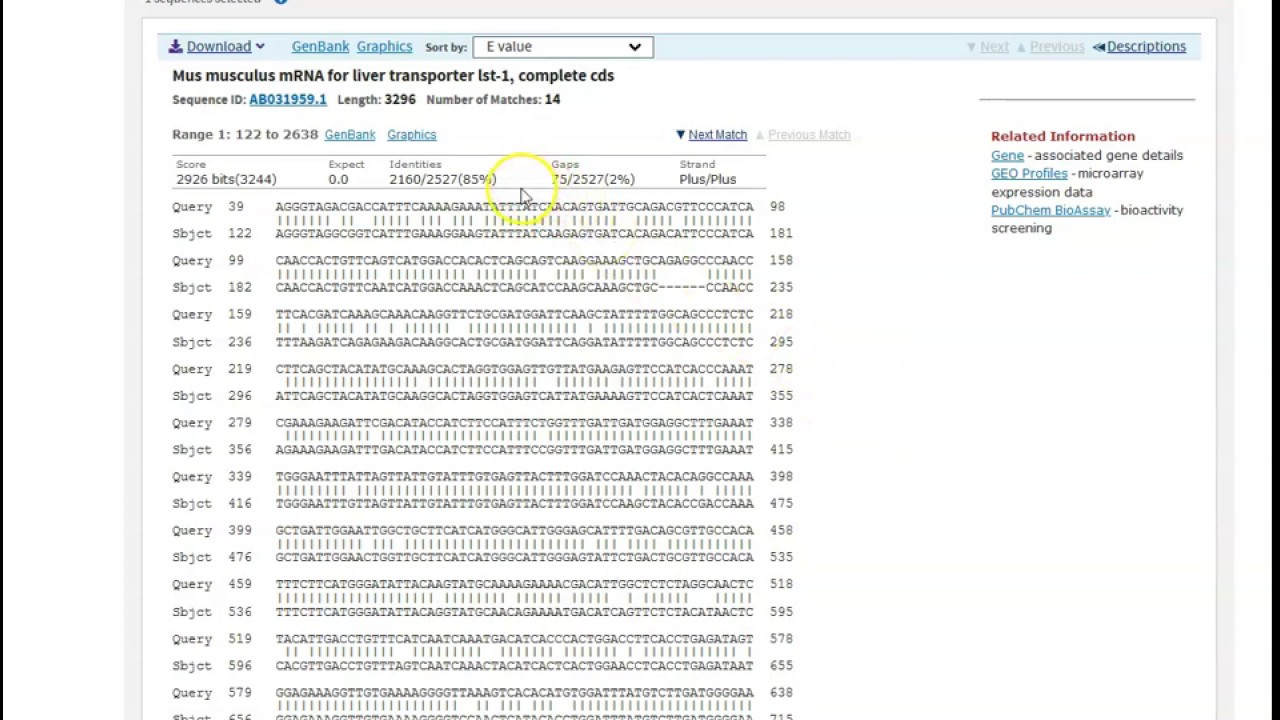
Task: Select the alignment title Mus musculus mRNA
Action: click(x=393, y=75)
